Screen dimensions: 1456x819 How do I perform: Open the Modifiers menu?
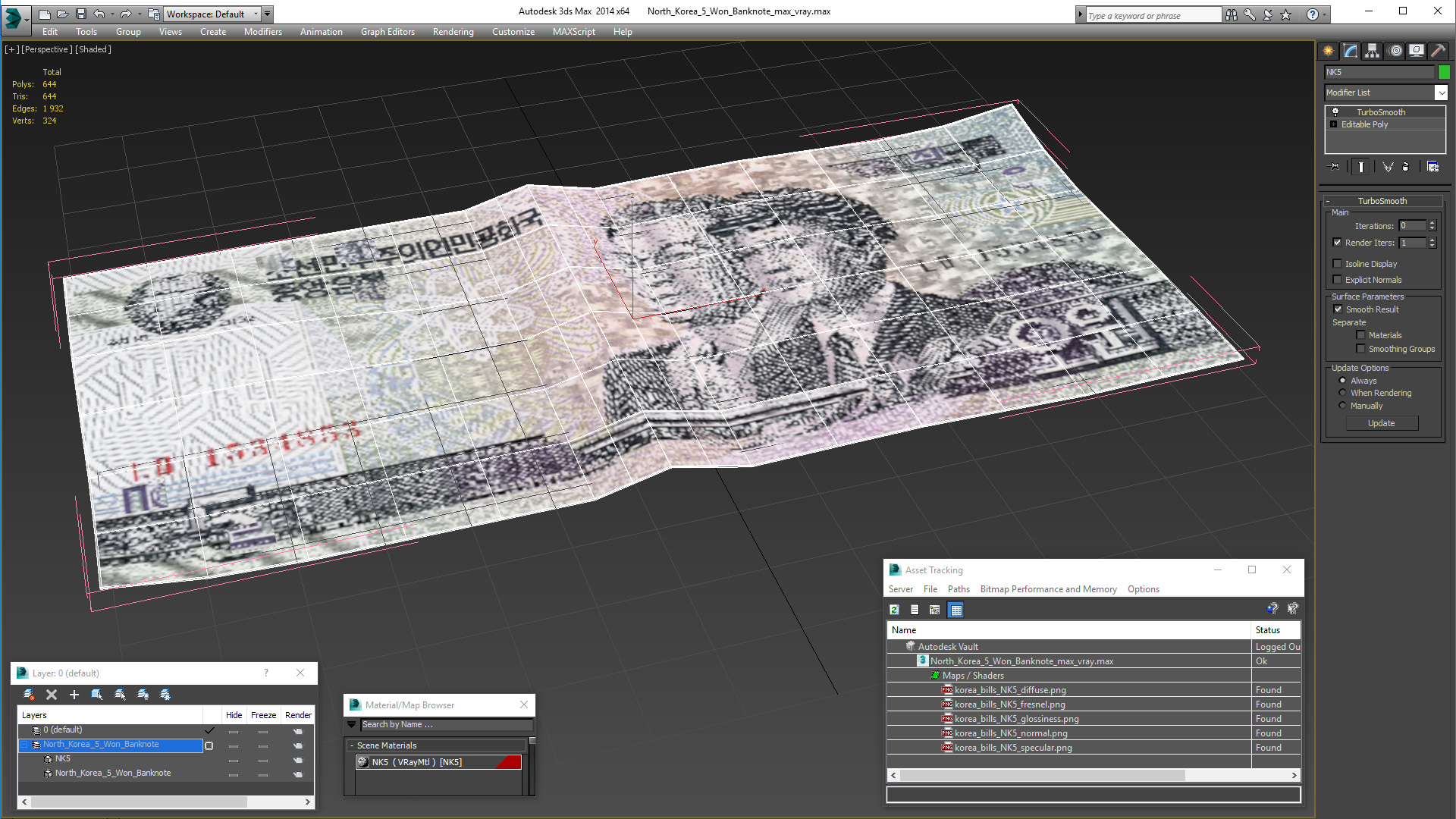(263, 32)
